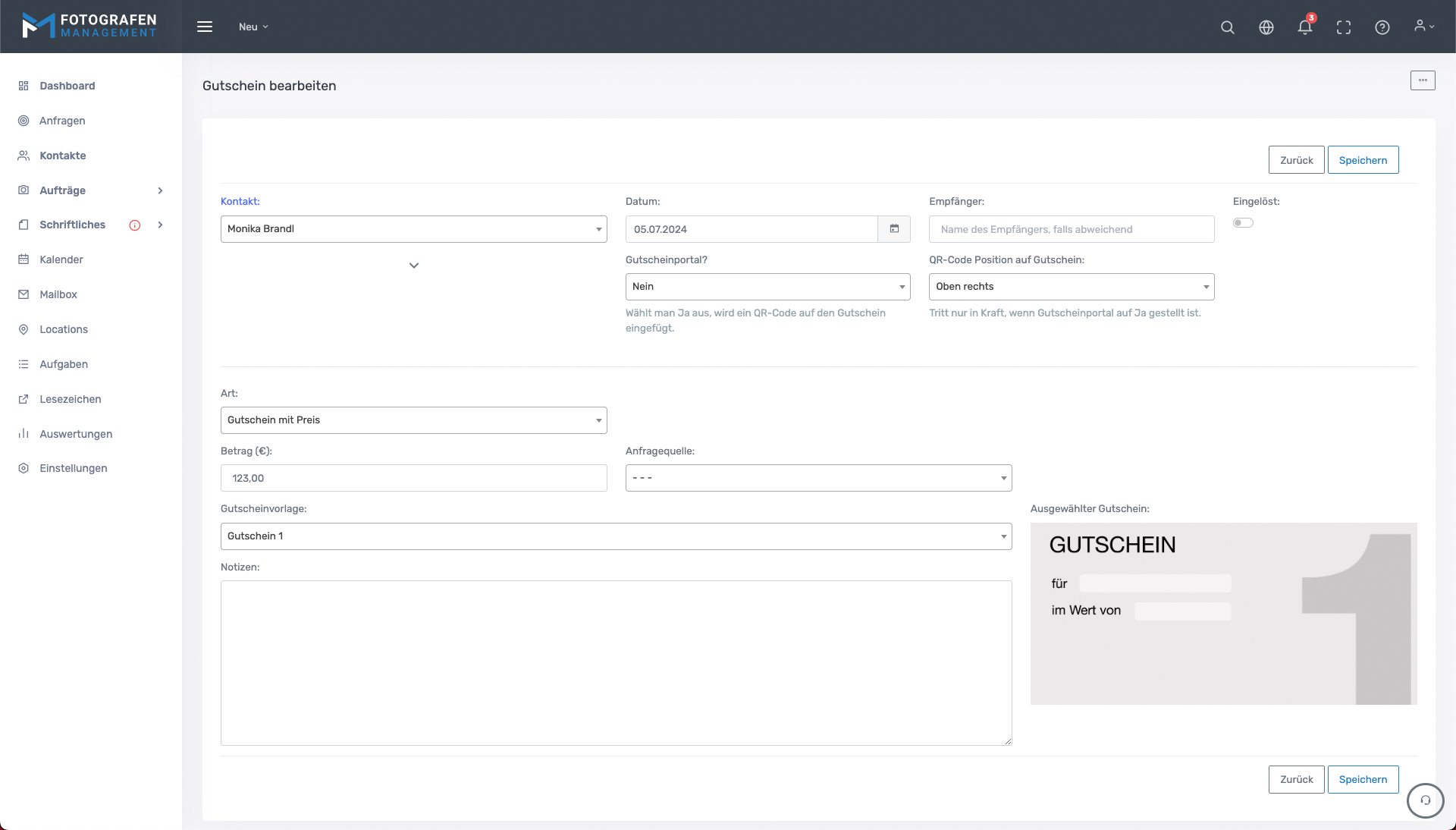The image size is (1456, 830).
Task: Click the round refresh icon bottom right
Action: pyautogui.click(x=1425, y=800)
